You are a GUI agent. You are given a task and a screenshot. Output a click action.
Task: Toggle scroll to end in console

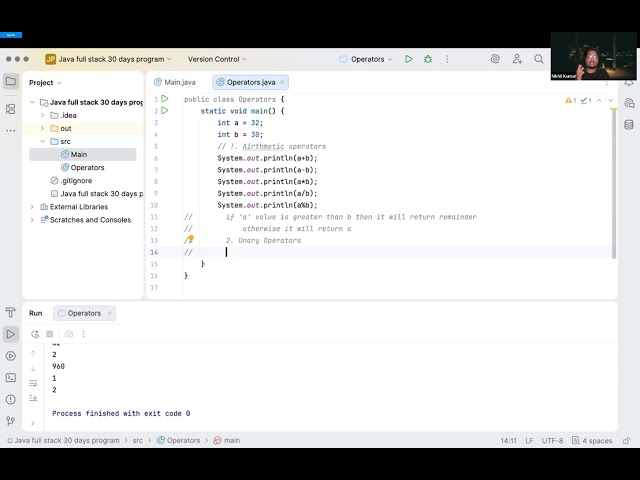pyautogui.click(x=33, y=398)
